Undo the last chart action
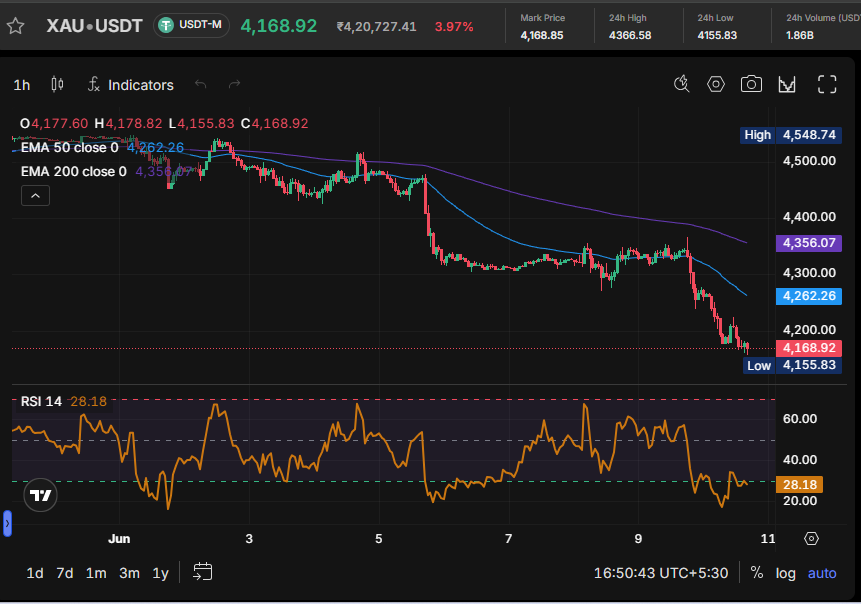861x604 pixels. [200, 84]
